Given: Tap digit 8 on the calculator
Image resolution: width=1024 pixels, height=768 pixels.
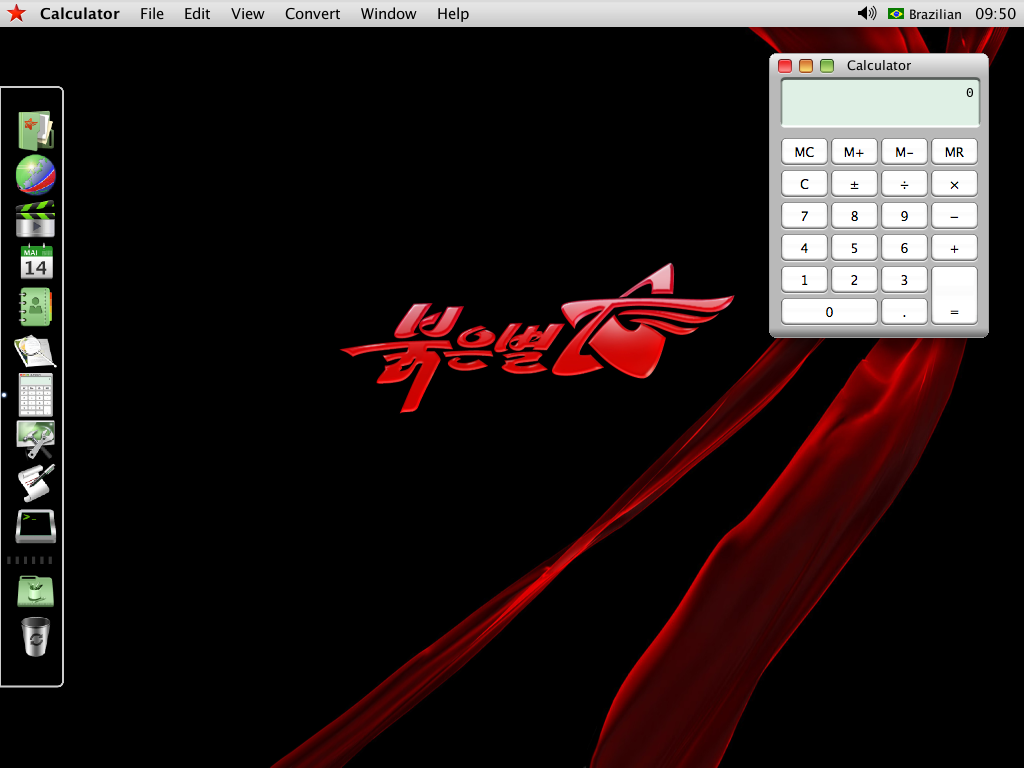Looking at the screenshot, I should pyautogui.click(x=854, y=216).
